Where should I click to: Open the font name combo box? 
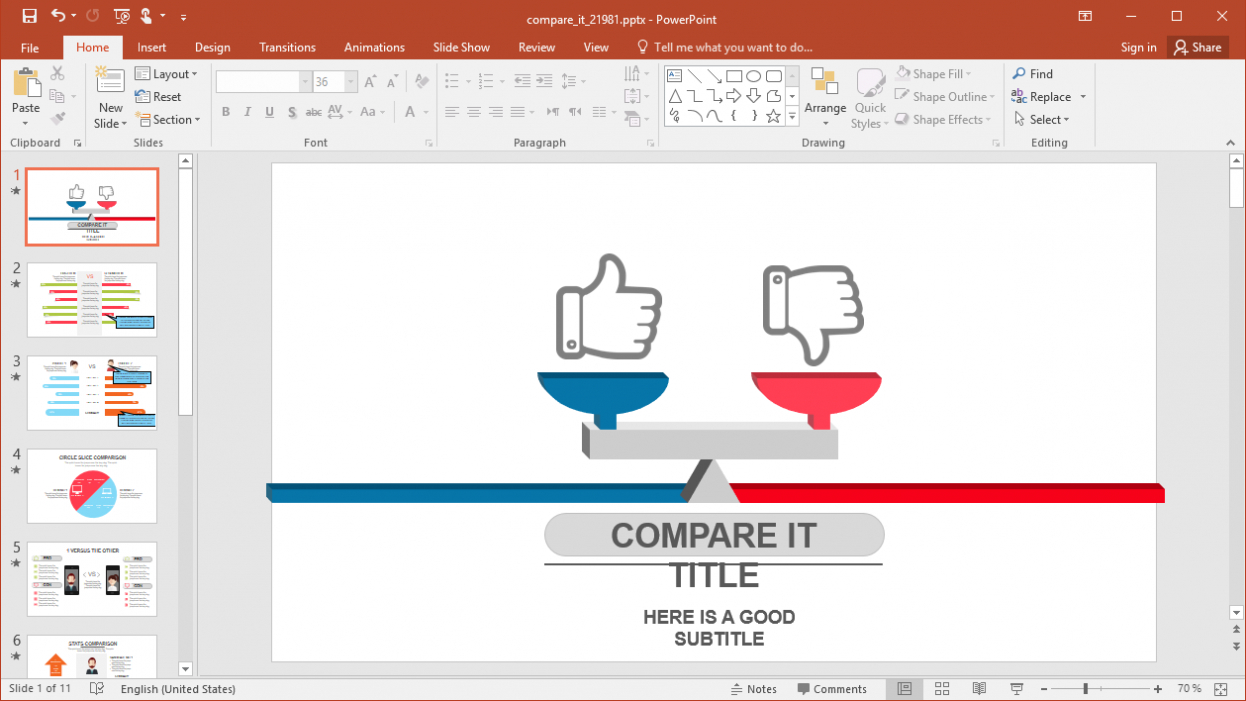pos(263,82)
